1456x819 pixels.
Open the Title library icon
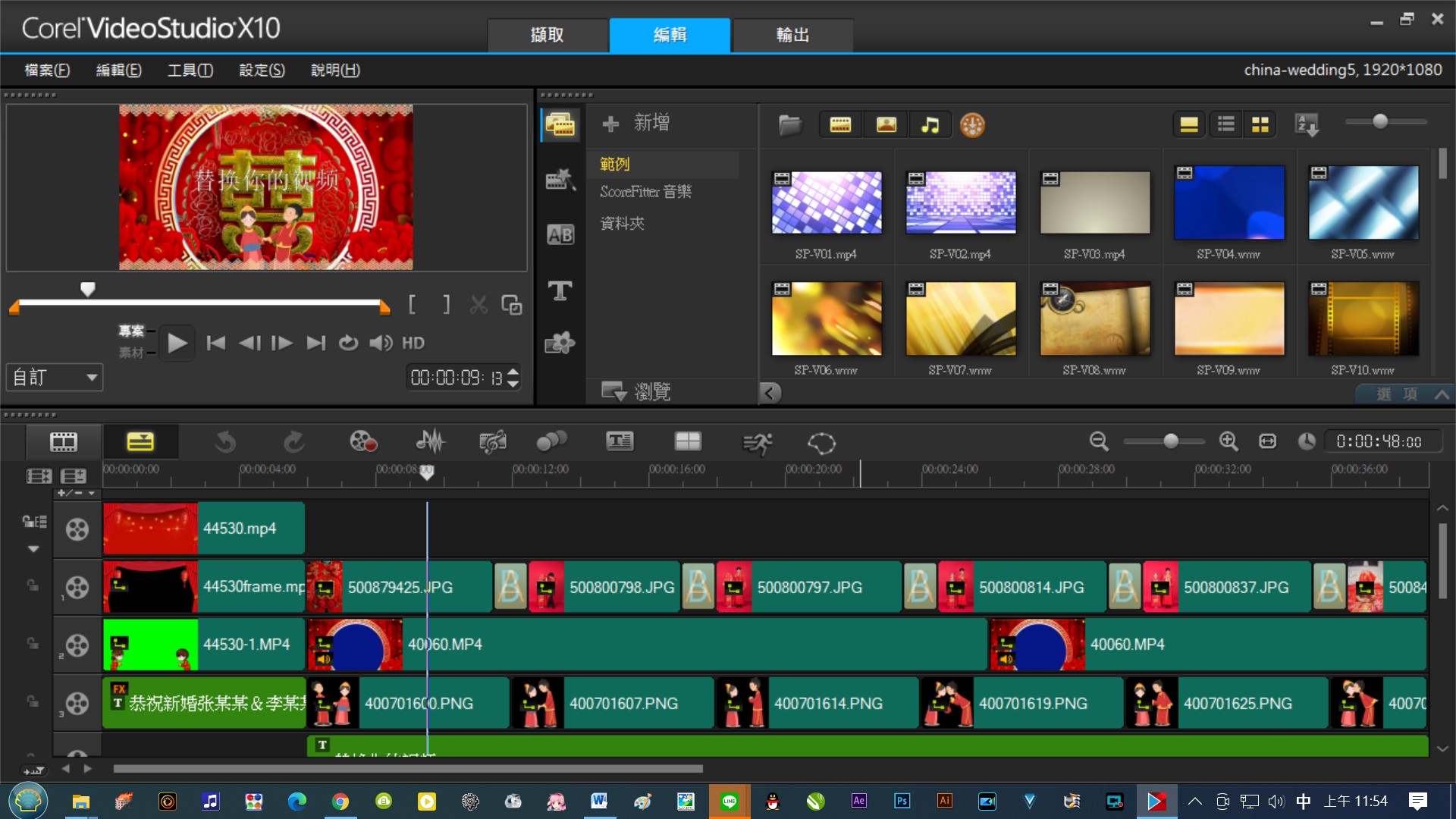tap(560, 290)
